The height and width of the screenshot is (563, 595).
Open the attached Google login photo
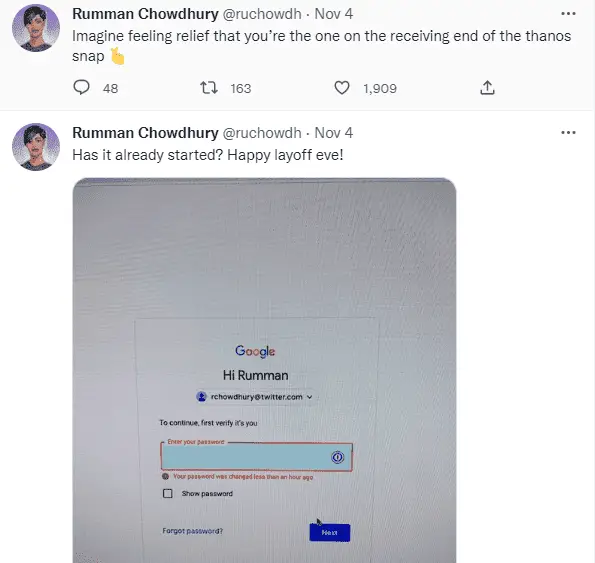(x=264, y=371)
